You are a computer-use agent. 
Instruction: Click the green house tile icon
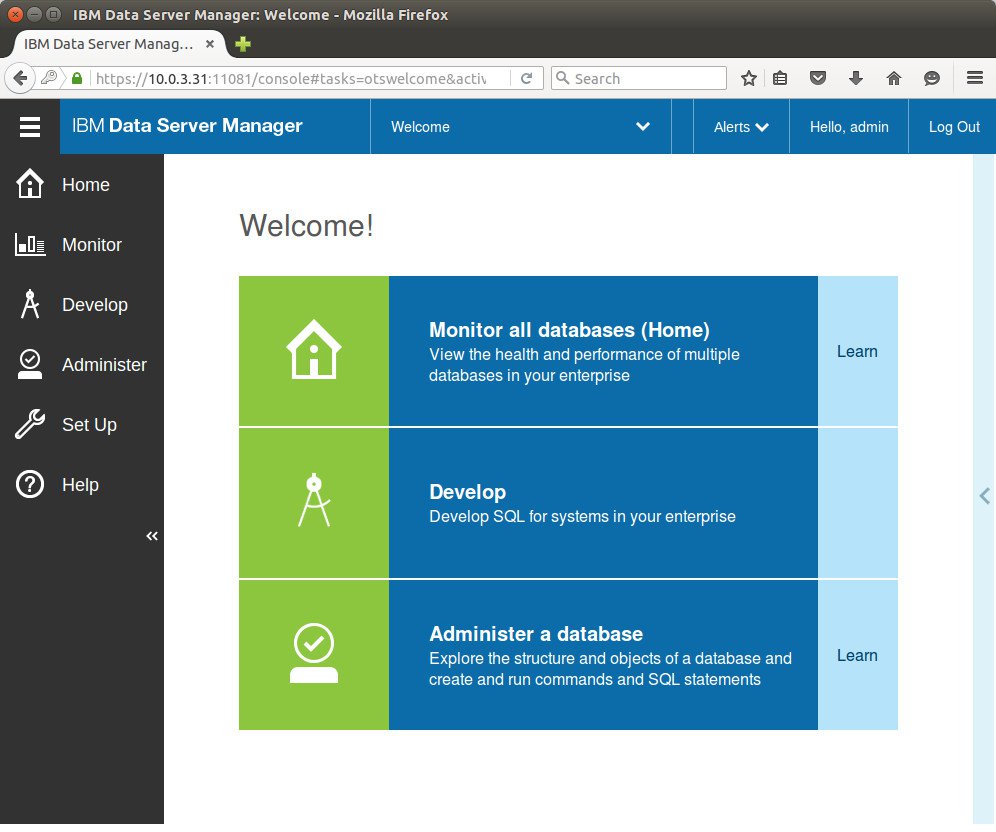pyautogui.click(x=314, y=351)
